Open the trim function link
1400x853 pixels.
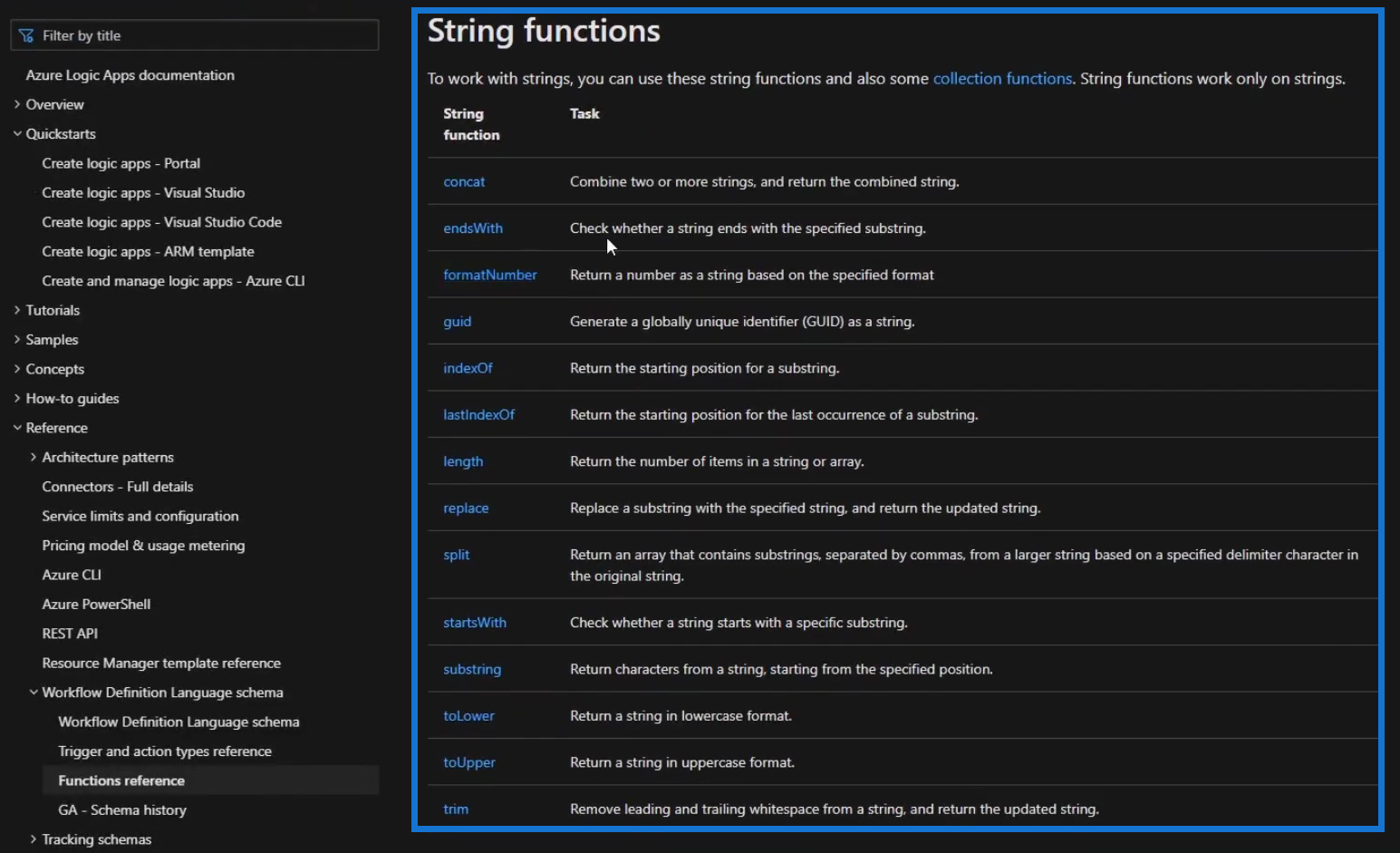(456, 809)
